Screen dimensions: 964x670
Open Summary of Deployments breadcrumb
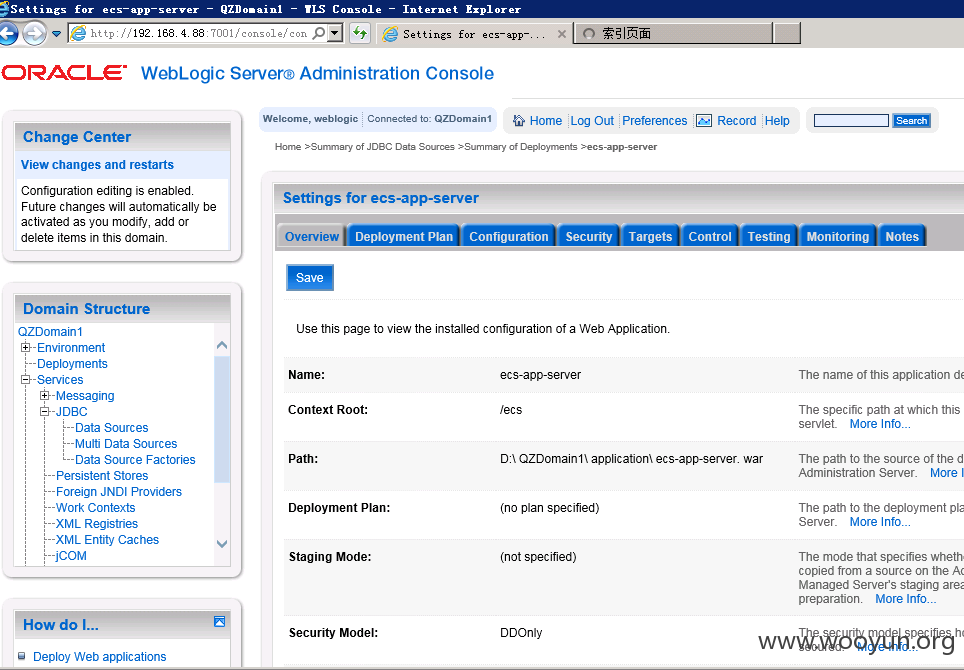point(521,147)
